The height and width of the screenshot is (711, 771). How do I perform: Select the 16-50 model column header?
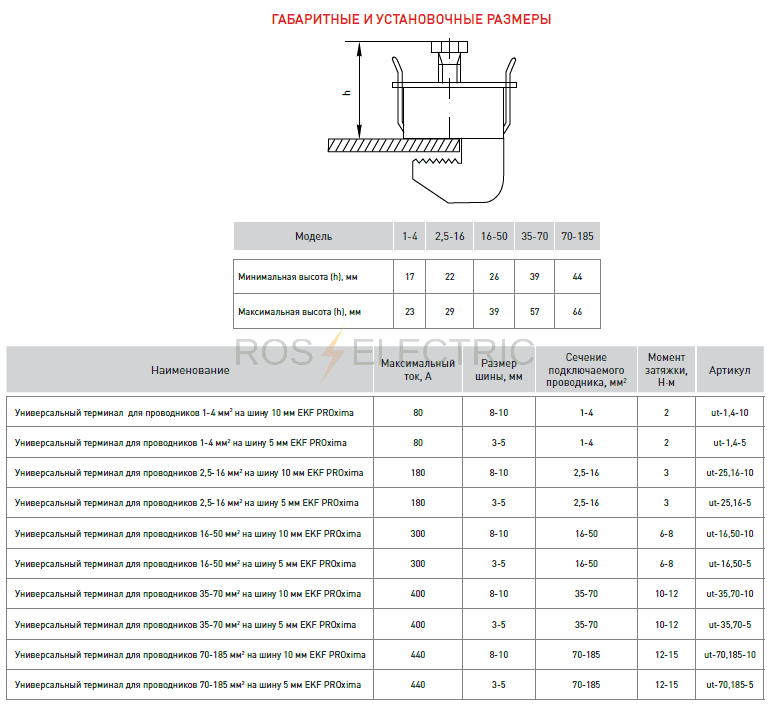pyautogui.click(x=494, y=237)
